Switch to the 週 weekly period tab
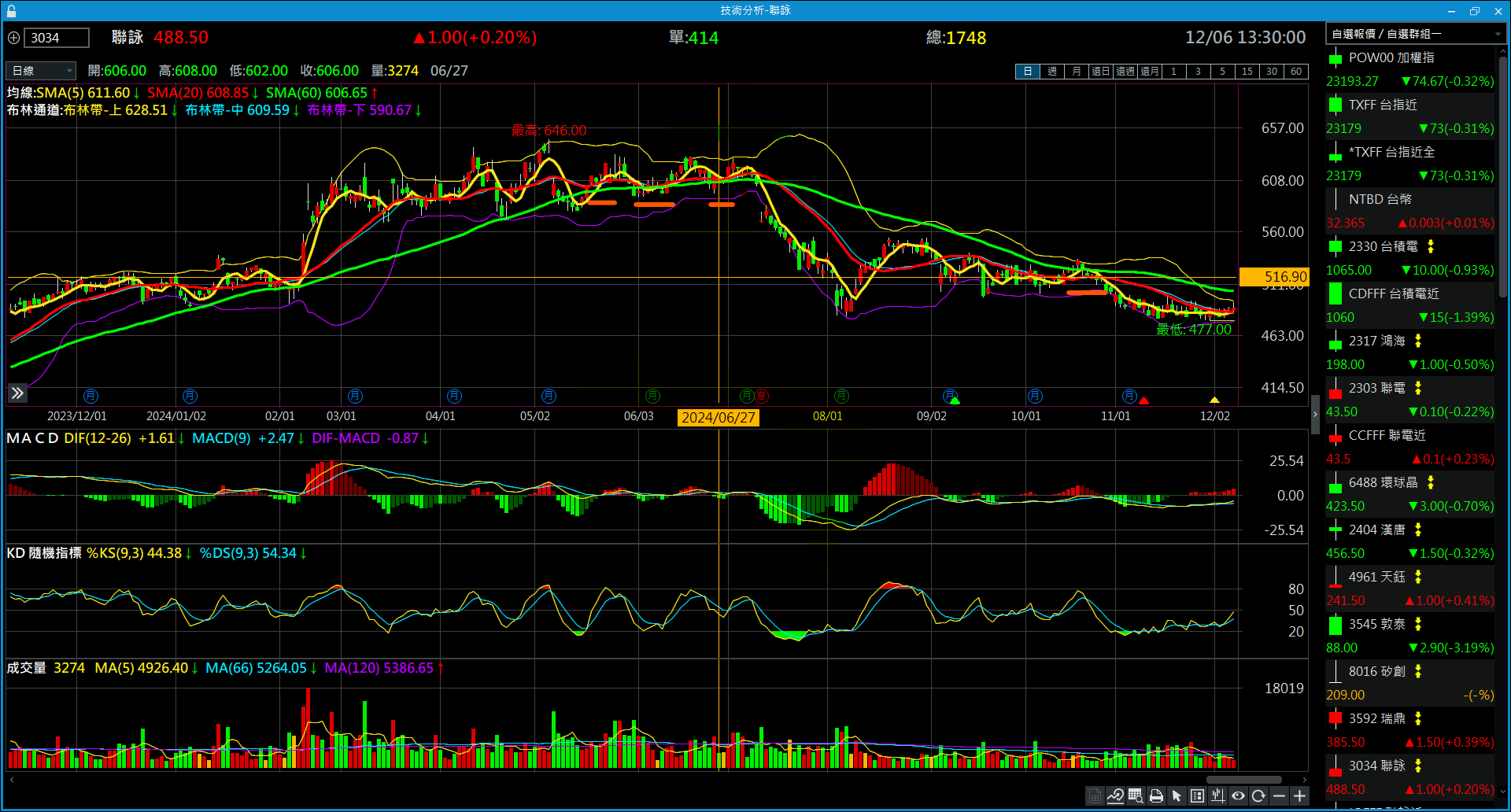1511x812 pixels. coord(1051,72)
